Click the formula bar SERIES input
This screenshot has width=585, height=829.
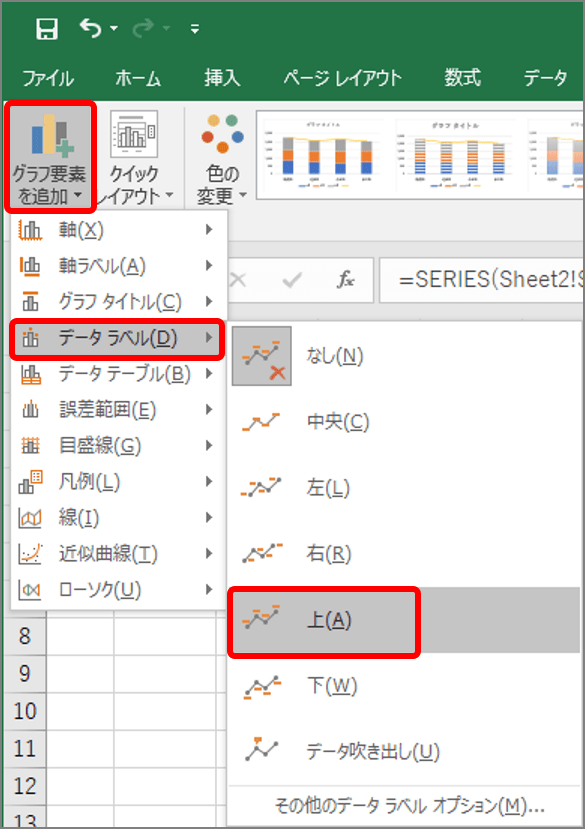pyautogui.click(x=481, y=280)
